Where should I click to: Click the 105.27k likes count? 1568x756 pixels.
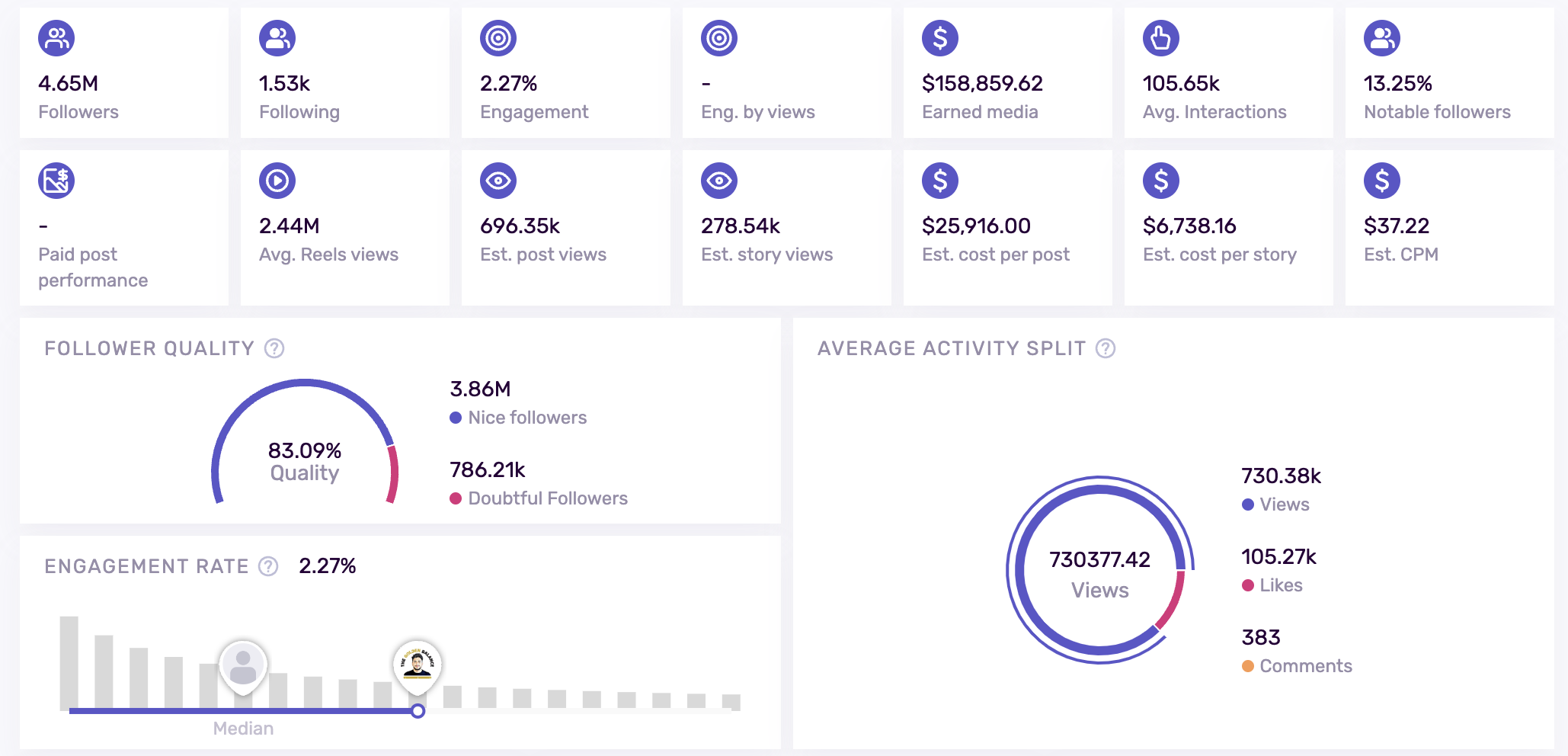1279,556
